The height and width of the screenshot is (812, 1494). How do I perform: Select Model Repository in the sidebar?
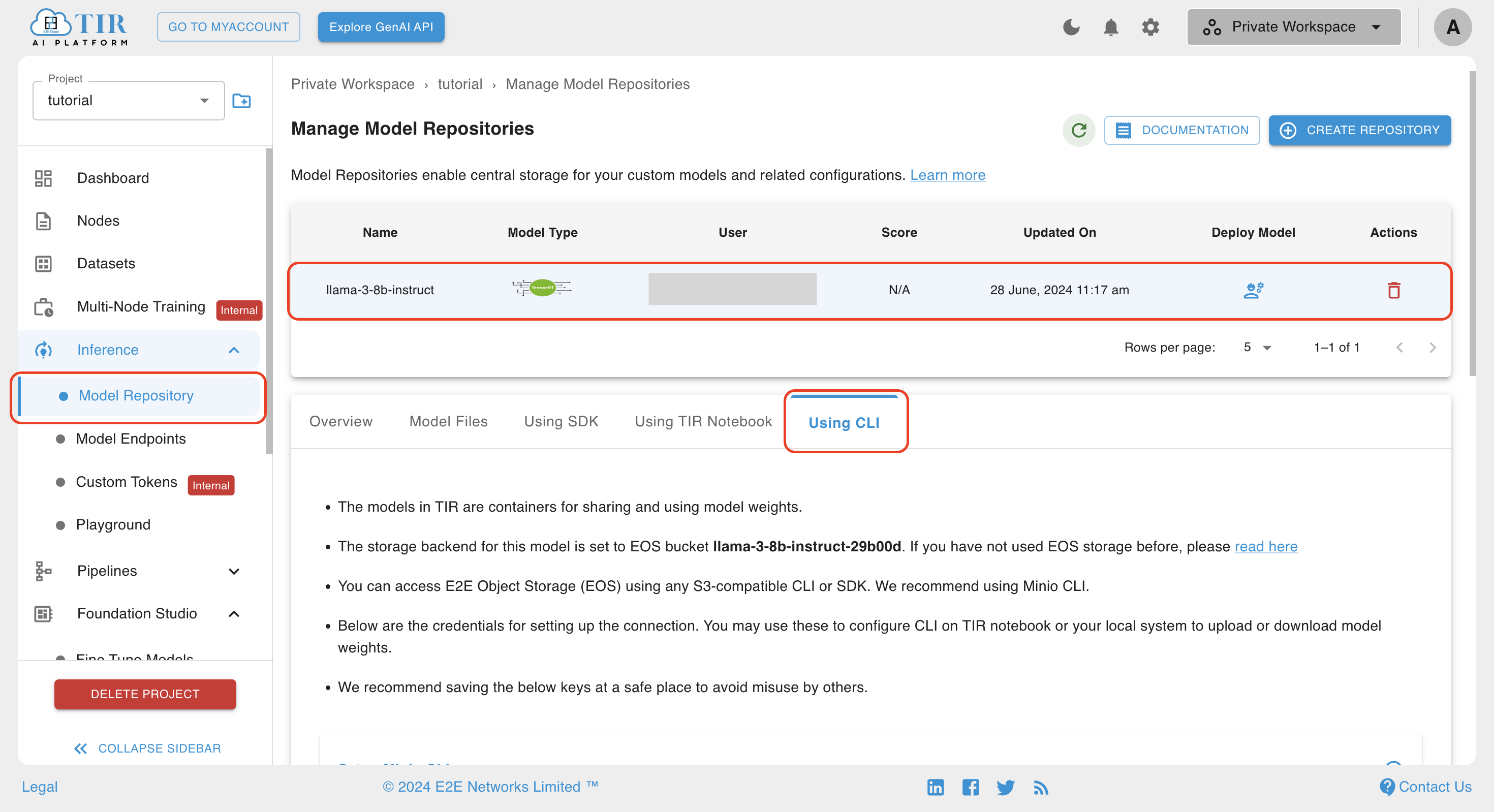tap(139, 396)
